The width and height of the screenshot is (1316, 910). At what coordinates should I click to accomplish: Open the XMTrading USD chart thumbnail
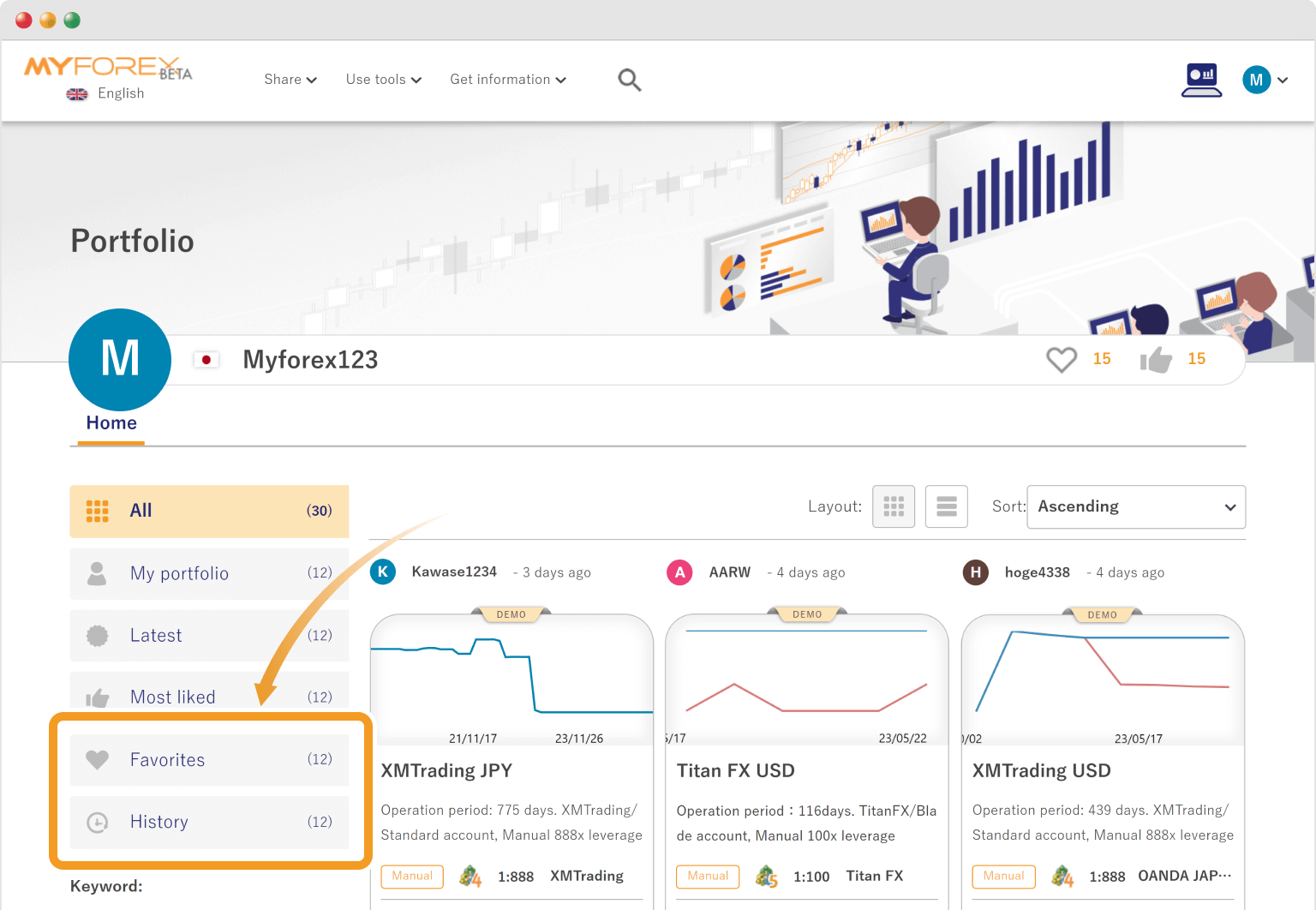pyautogui.click(x=1103, y=680)
